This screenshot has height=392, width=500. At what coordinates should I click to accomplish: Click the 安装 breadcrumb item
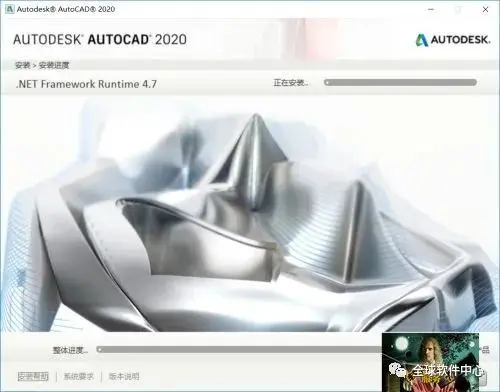23,65
